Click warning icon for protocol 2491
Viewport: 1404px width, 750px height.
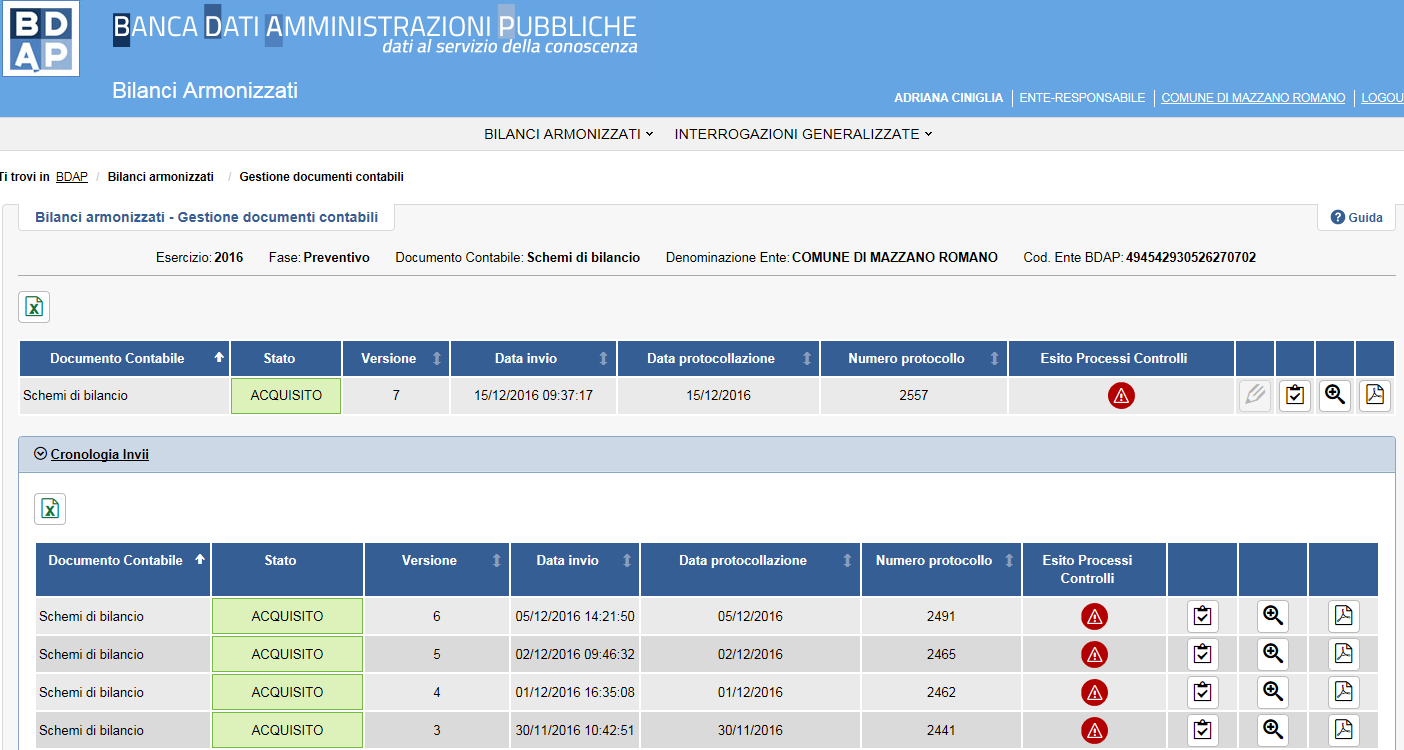click(x=1094, y=617)
